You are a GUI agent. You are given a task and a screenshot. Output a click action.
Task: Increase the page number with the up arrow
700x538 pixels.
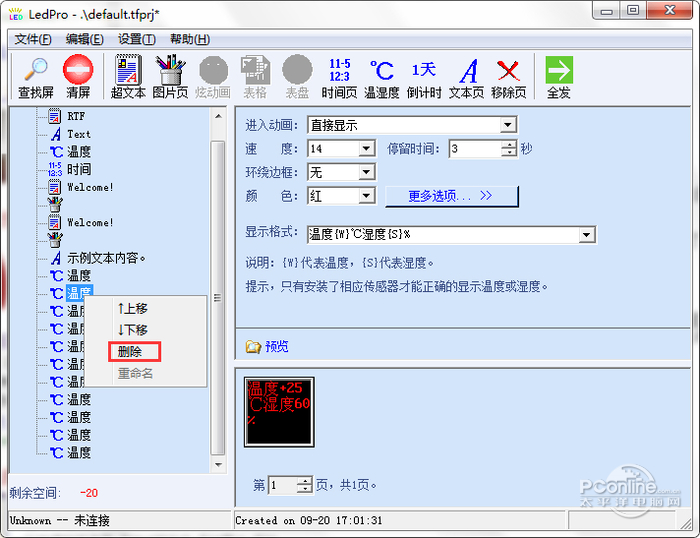tap(305, 481)
